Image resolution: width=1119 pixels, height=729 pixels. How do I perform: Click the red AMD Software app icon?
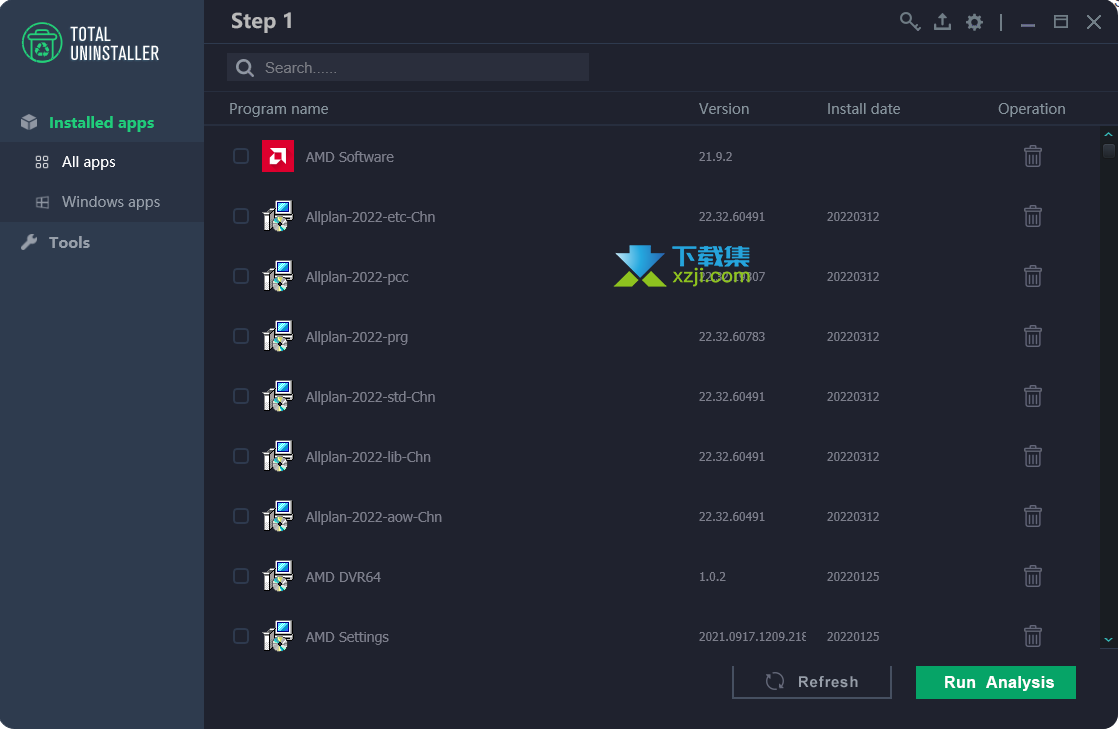pos(278,156)
